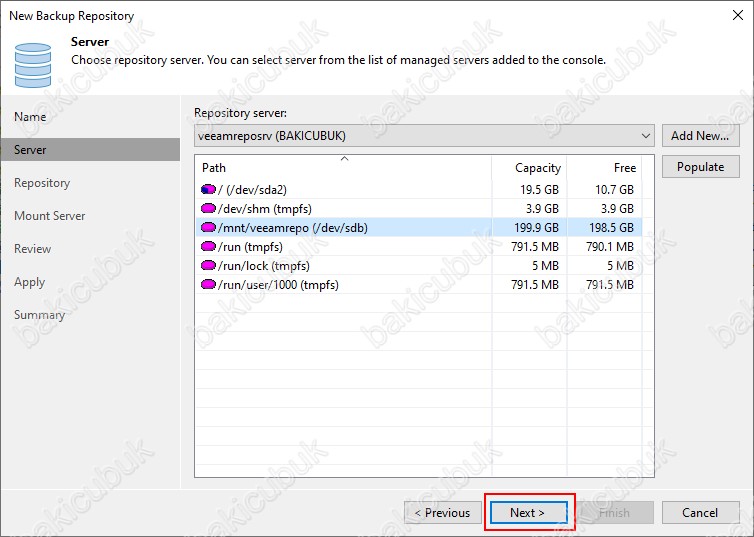754x537 pixels.
Task: Click the Add New... button
Action: 700,136
